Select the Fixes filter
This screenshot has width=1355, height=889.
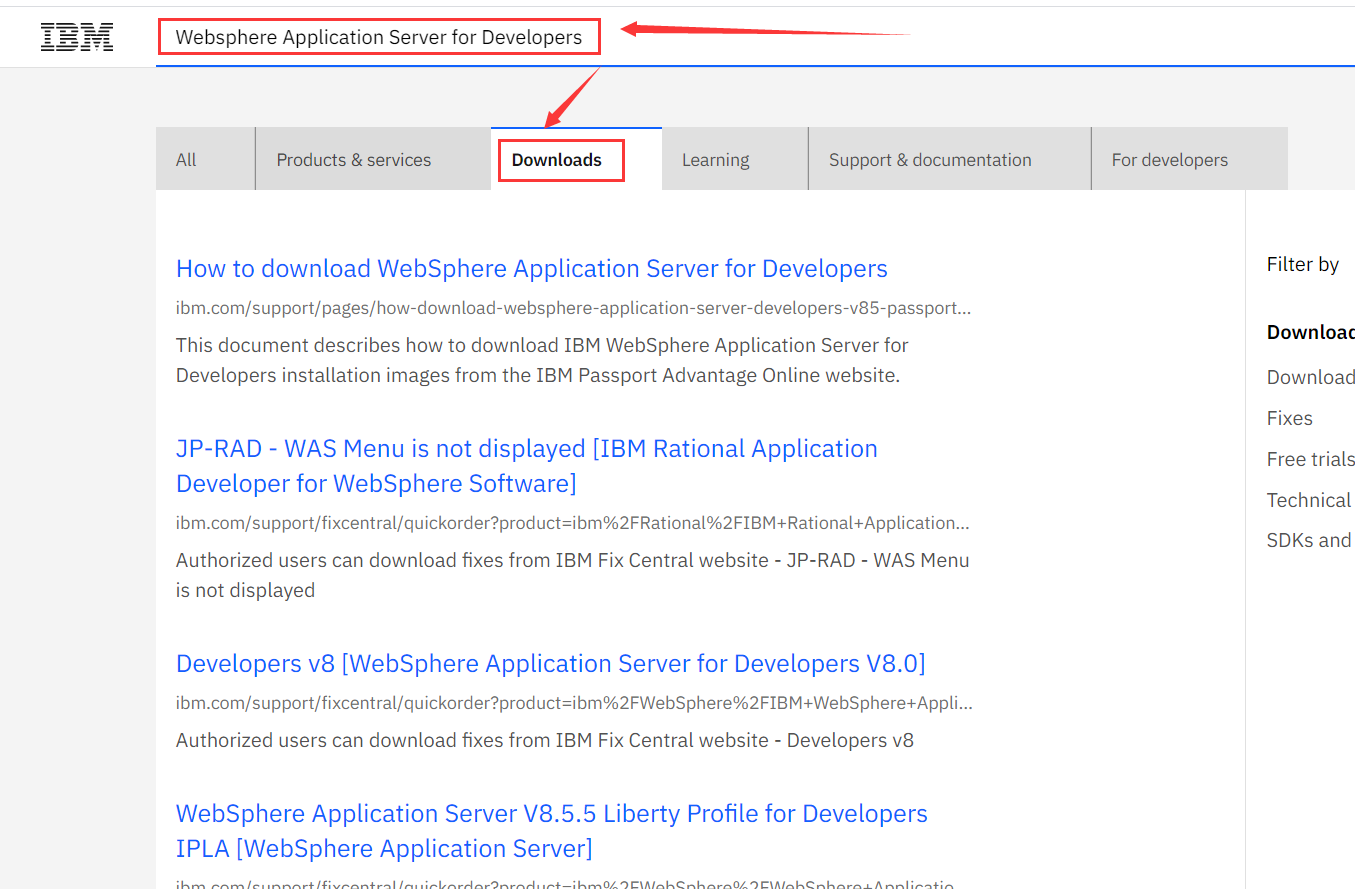pos(1290,418)
